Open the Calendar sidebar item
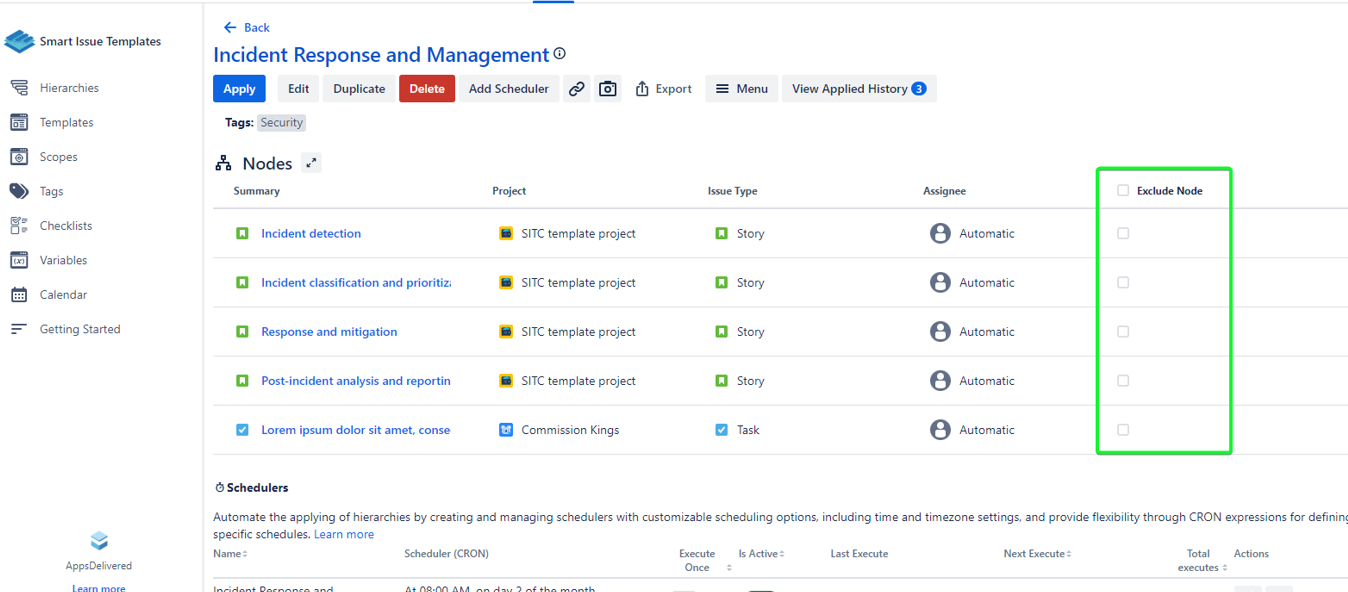1348x592 pixels. 63,295
